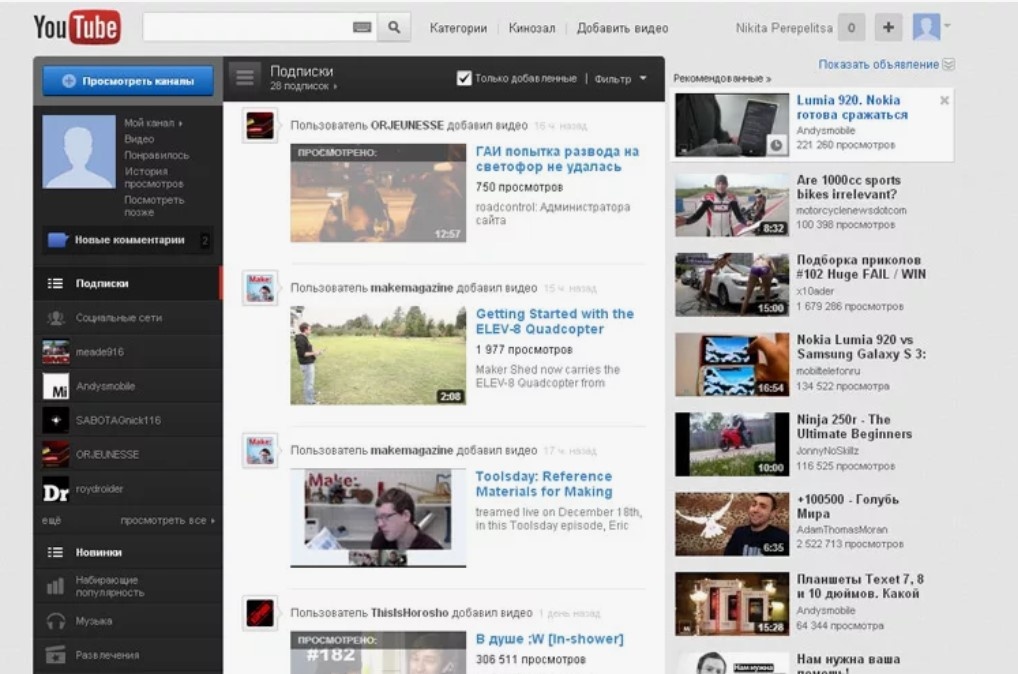This screenshot has height=674, width=1018.
Task: Click the plus button in header
Action: (x=888, y=27)
